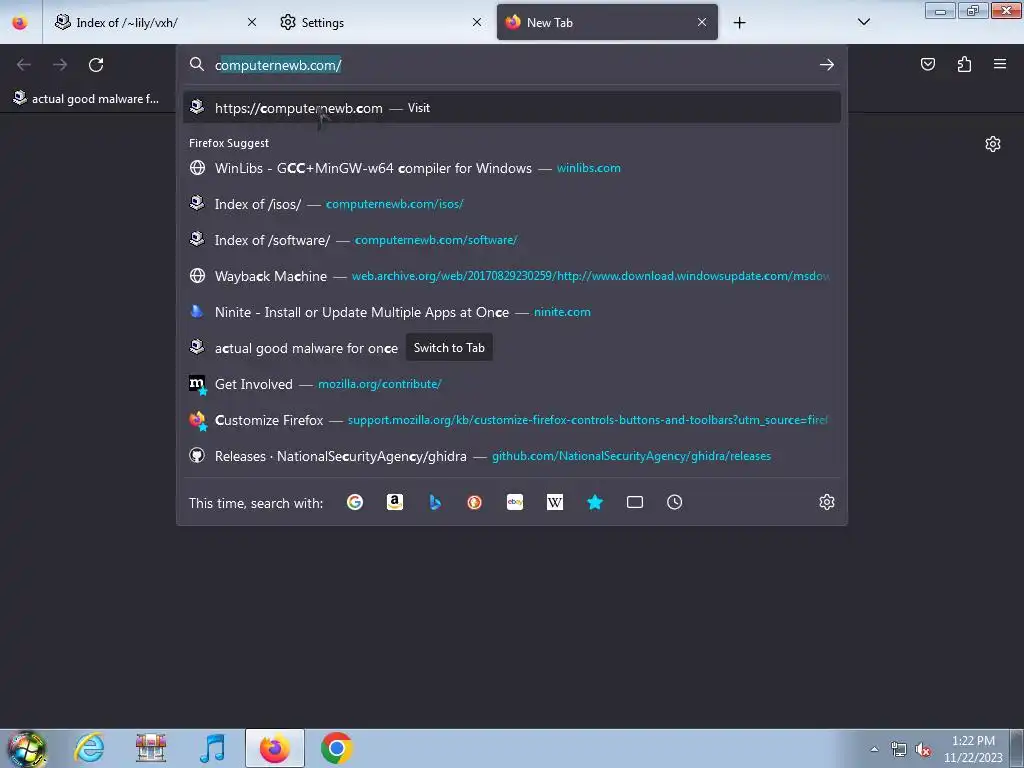Screen dimensions: 1024x768
Task: Search with Wikipedia this time
Action: (555, 502)
